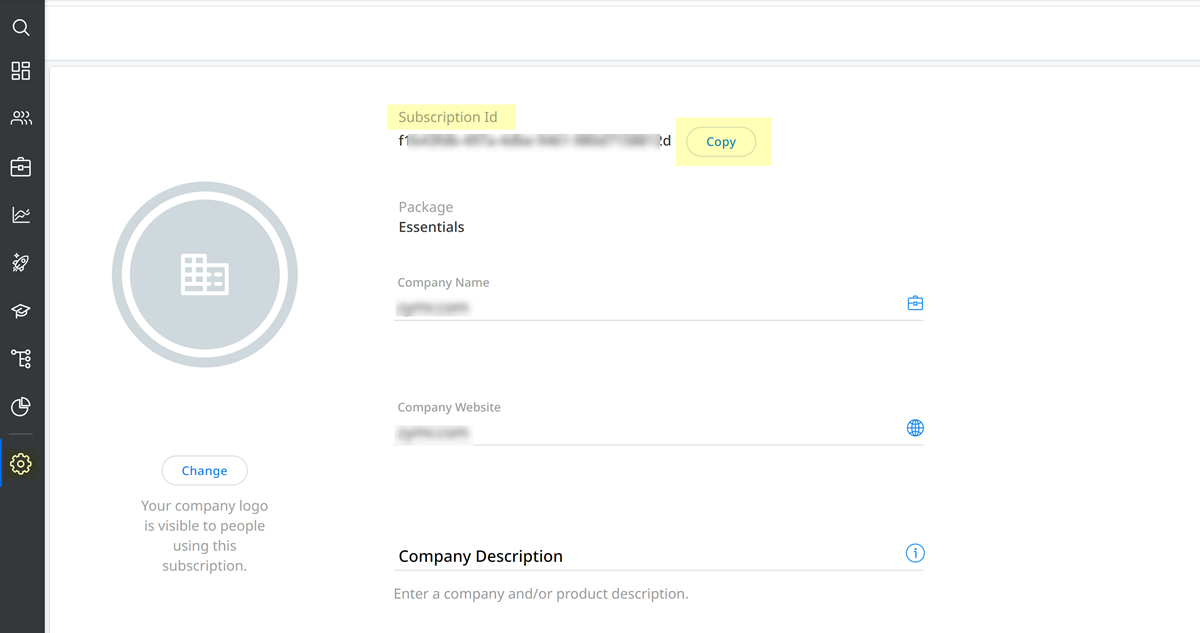Select the settings gear icon in sidebar

point(21,464)
